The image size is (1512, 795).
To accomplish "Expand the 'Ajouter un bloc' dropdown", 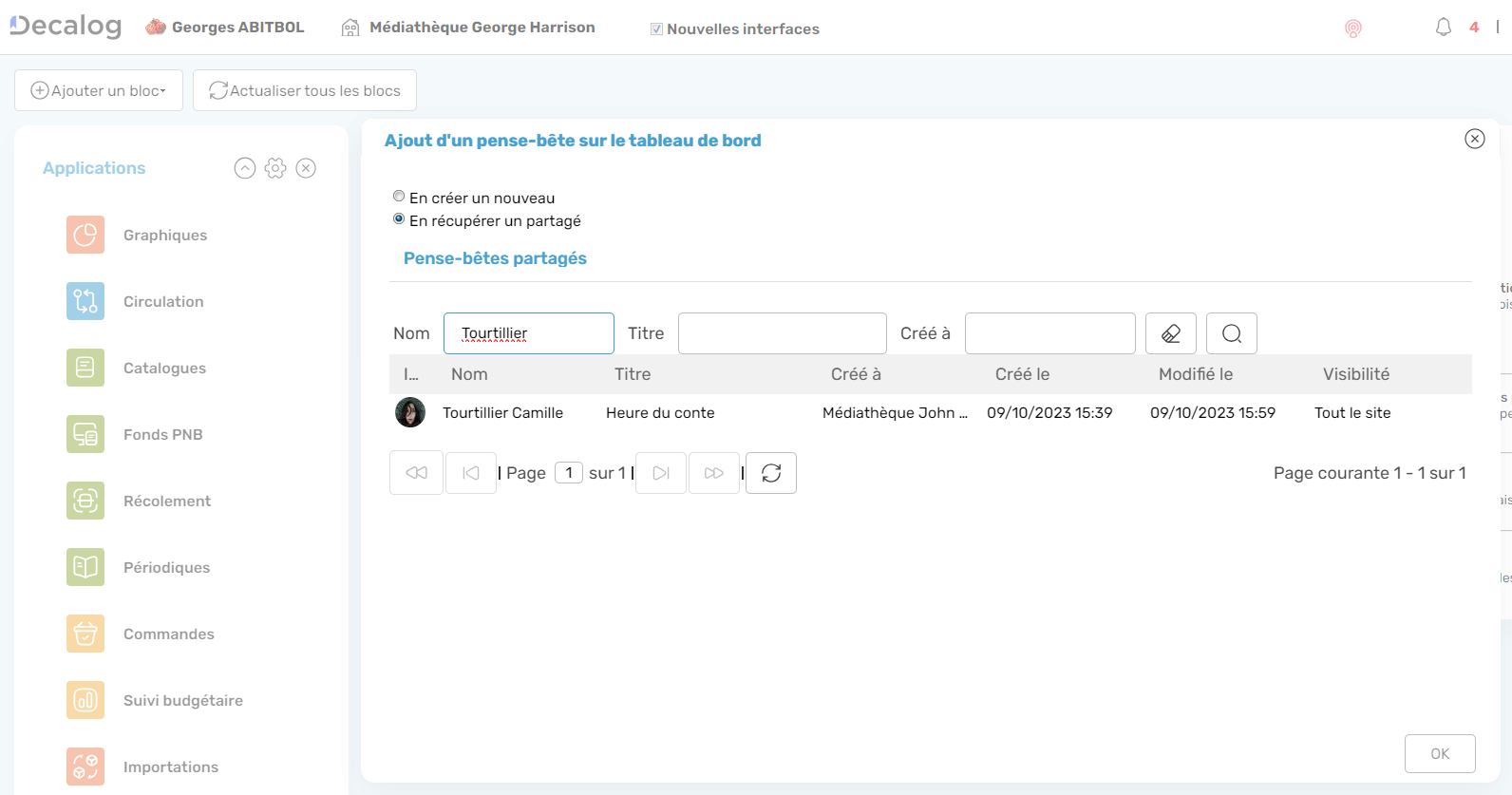I will pos(99,90).
